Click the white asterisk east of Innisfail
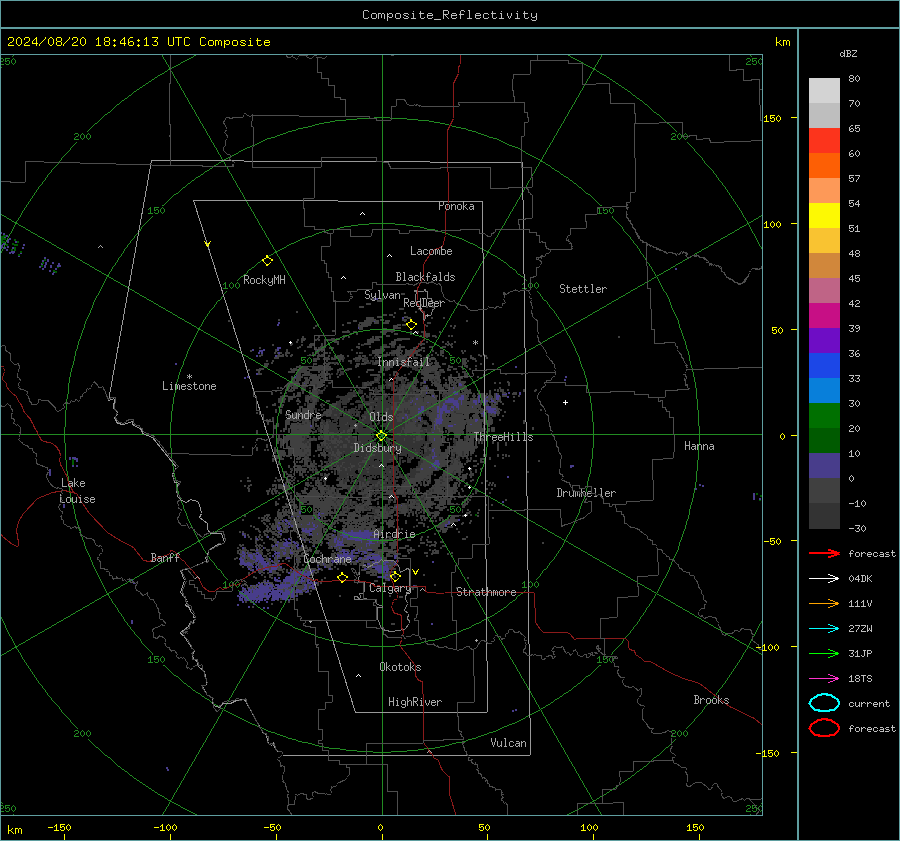 tap(475, 343)
